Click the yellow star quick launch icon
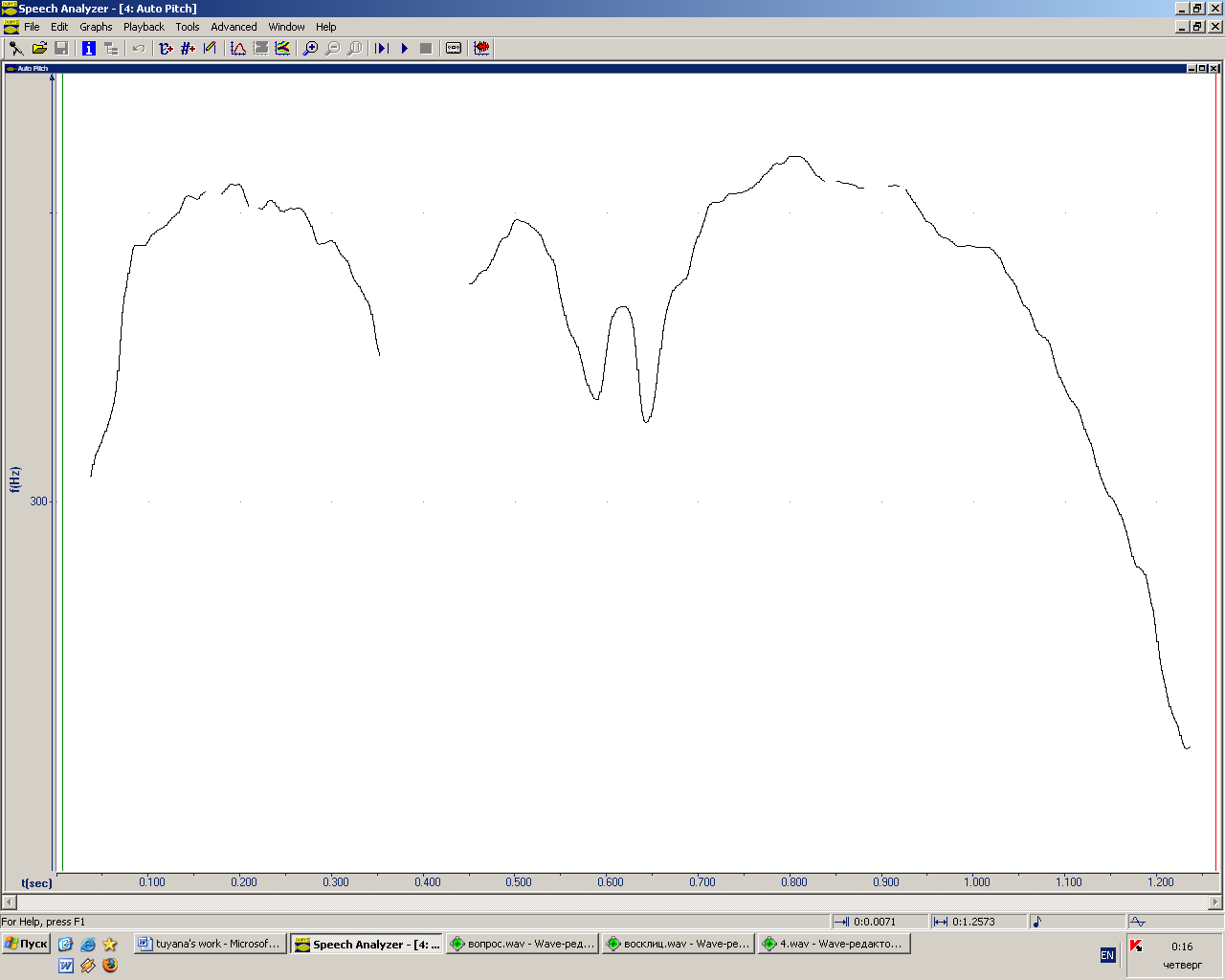The height and width of the screenshot is (980, 1225). tap(110, 944)
